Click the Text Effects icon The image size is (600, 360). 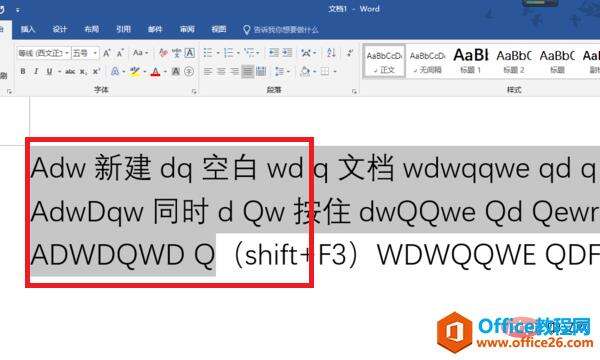[115, 71]
